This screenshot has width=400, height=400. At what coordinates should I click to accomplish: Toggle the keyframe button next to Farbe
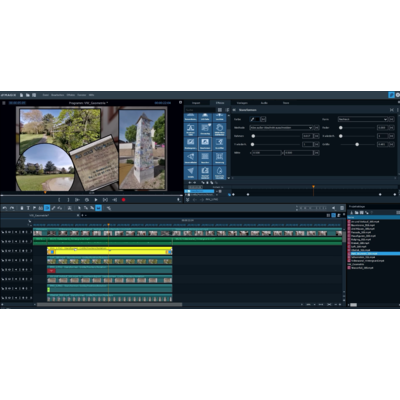click(263, 119)
